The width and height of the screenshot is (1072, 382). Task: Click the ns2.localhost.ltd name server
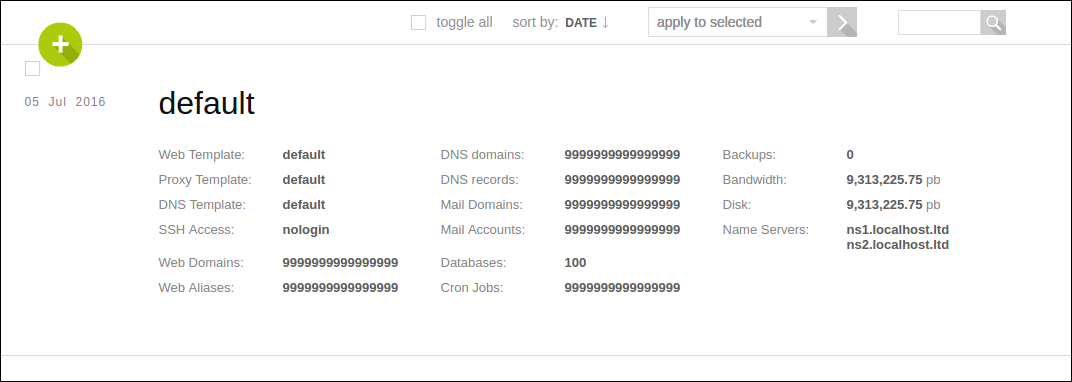tap(898, 245)
